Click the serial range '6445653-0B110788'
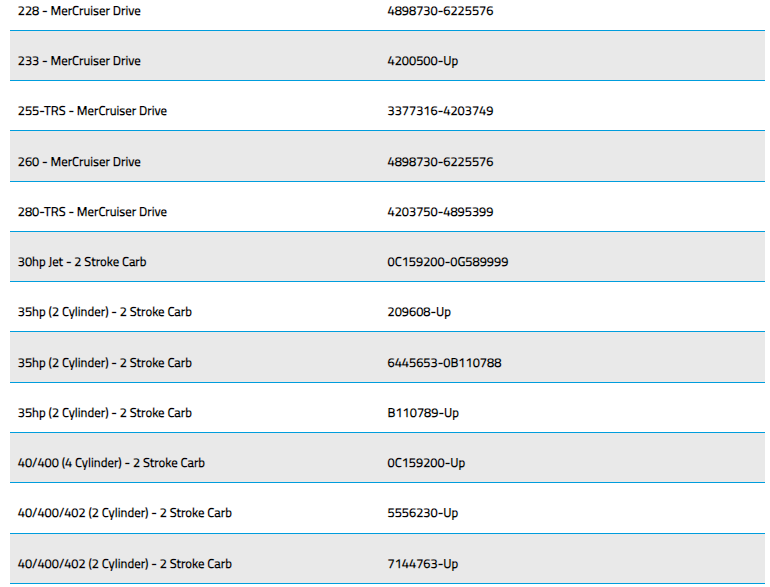This screenshot has height=587, width=770. point(444,363)
